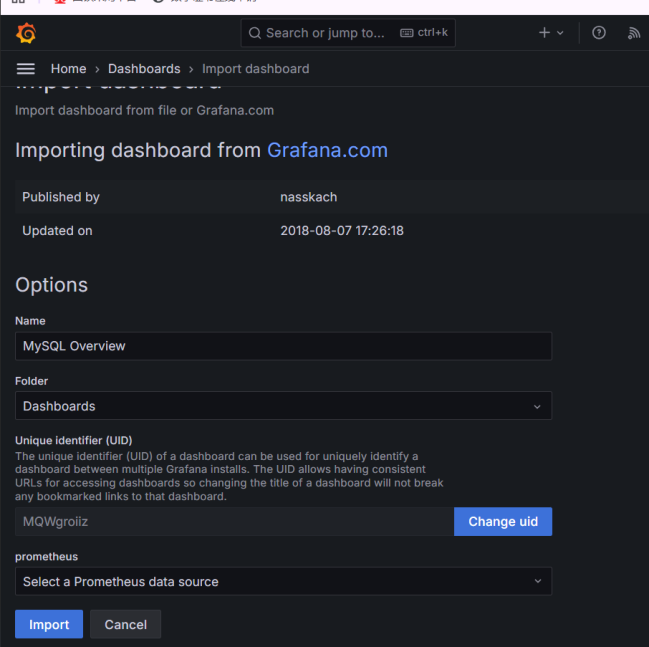The image size is (649, 647).
Task: Click the Import button
Action: [49, 624]
